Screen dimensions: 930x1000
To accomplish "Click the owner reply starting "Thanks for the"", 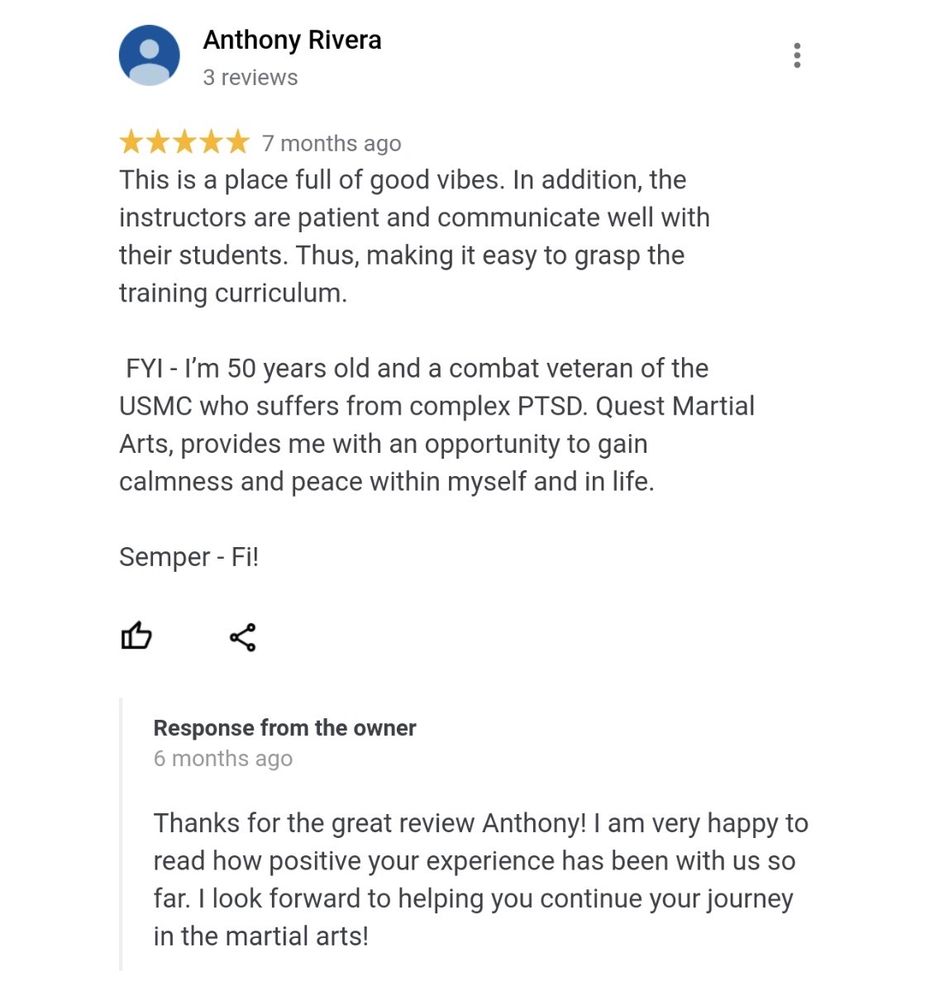I will [480, 880].
